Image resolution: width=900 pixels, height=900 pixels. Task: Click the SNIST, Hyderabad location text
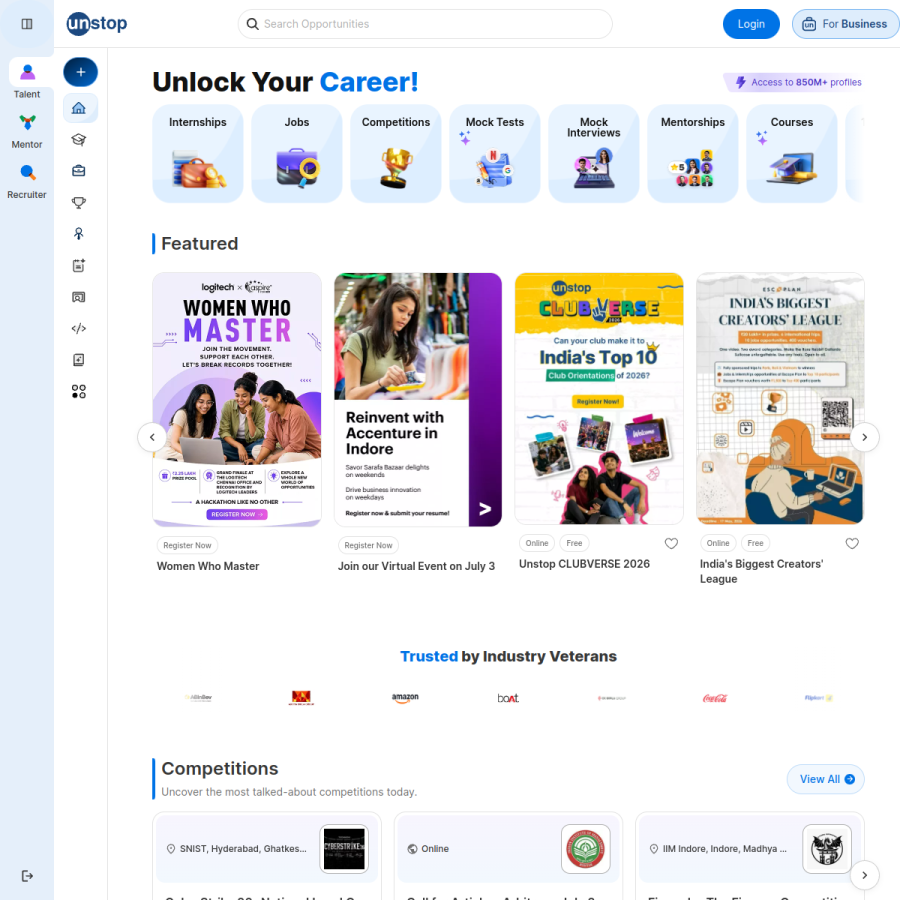[243, 849]
